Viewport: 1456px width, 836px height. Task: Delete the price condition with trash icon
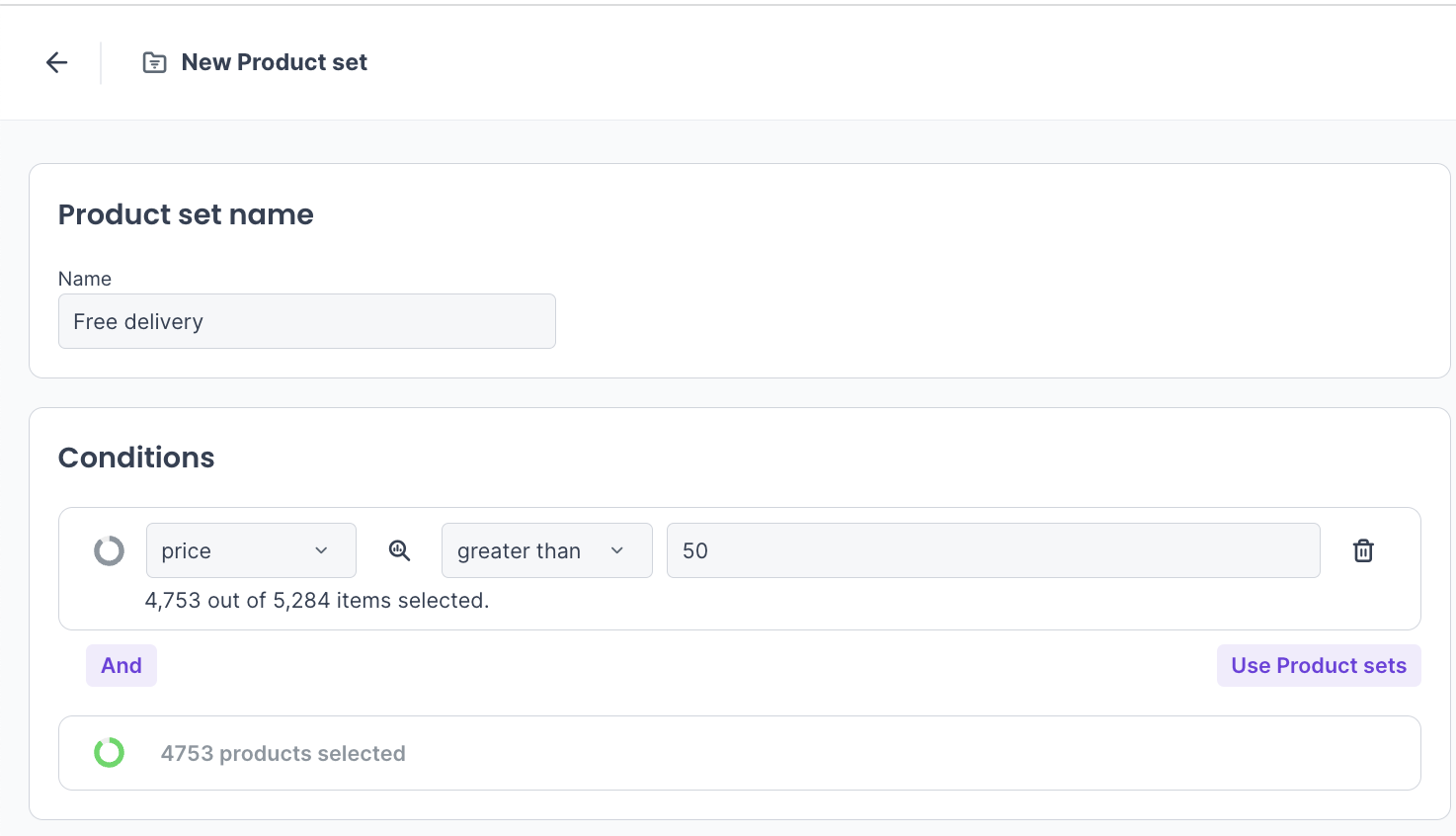point(1363,550)
